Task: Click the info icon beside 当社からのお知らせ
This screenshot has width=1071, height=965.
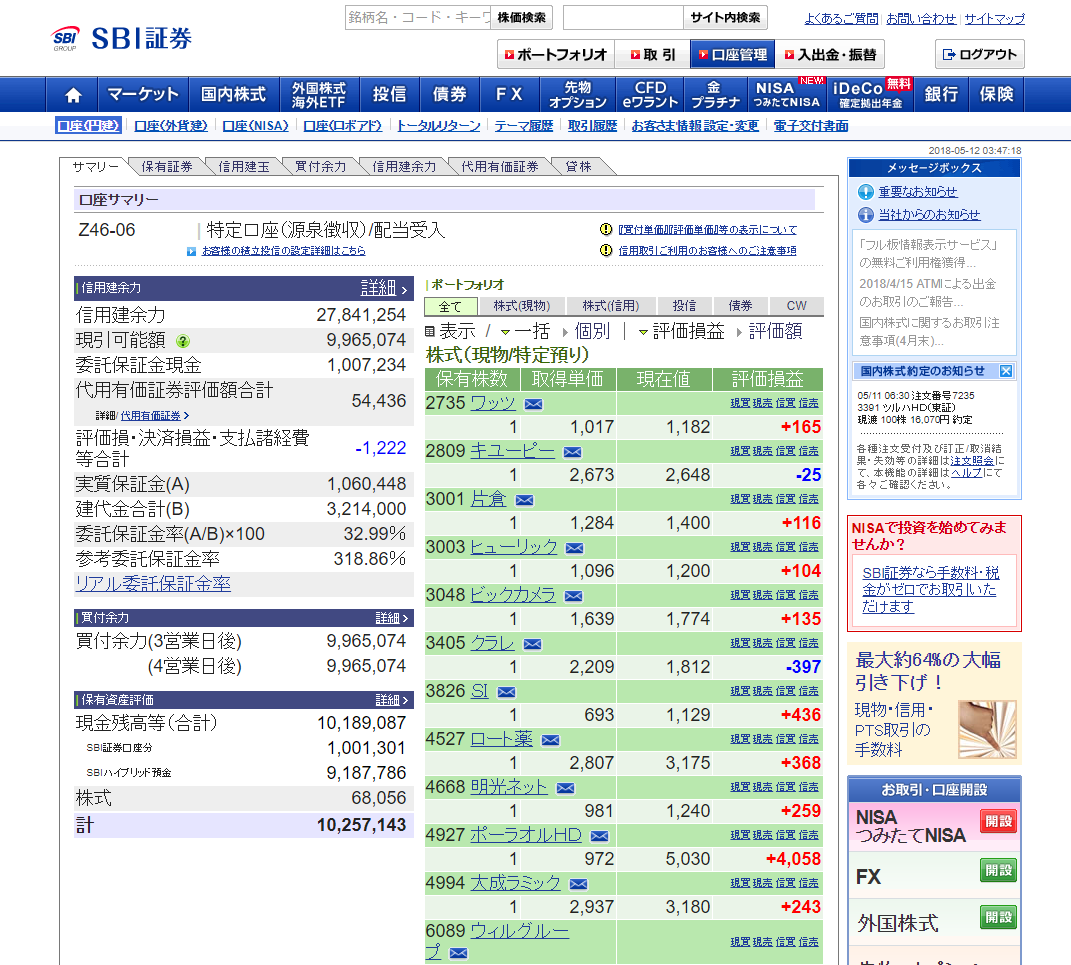Action: pos(866,215)
